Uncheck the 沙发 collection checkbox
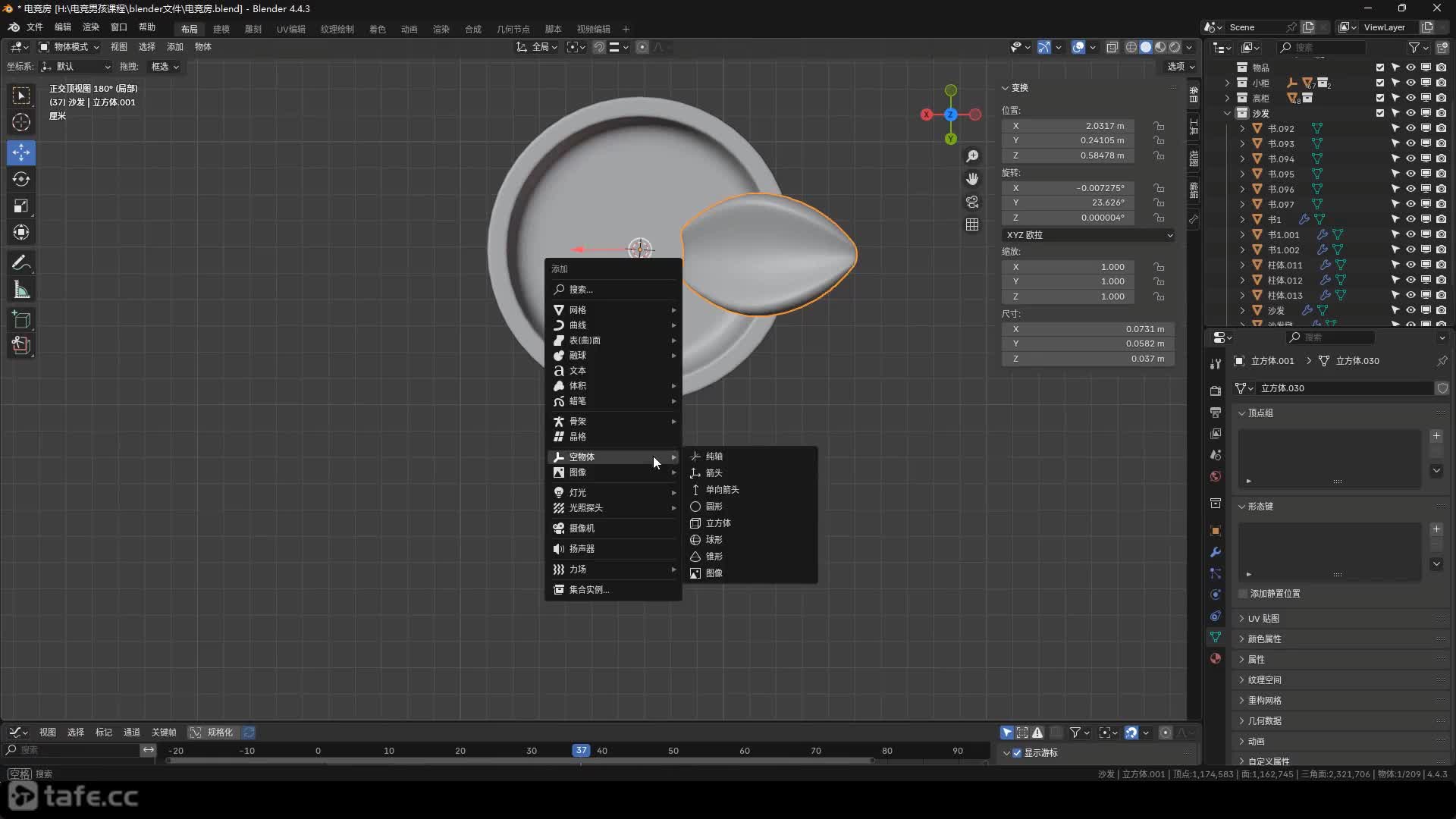This screenshot has height=819, width=1456. point(1380,113)
